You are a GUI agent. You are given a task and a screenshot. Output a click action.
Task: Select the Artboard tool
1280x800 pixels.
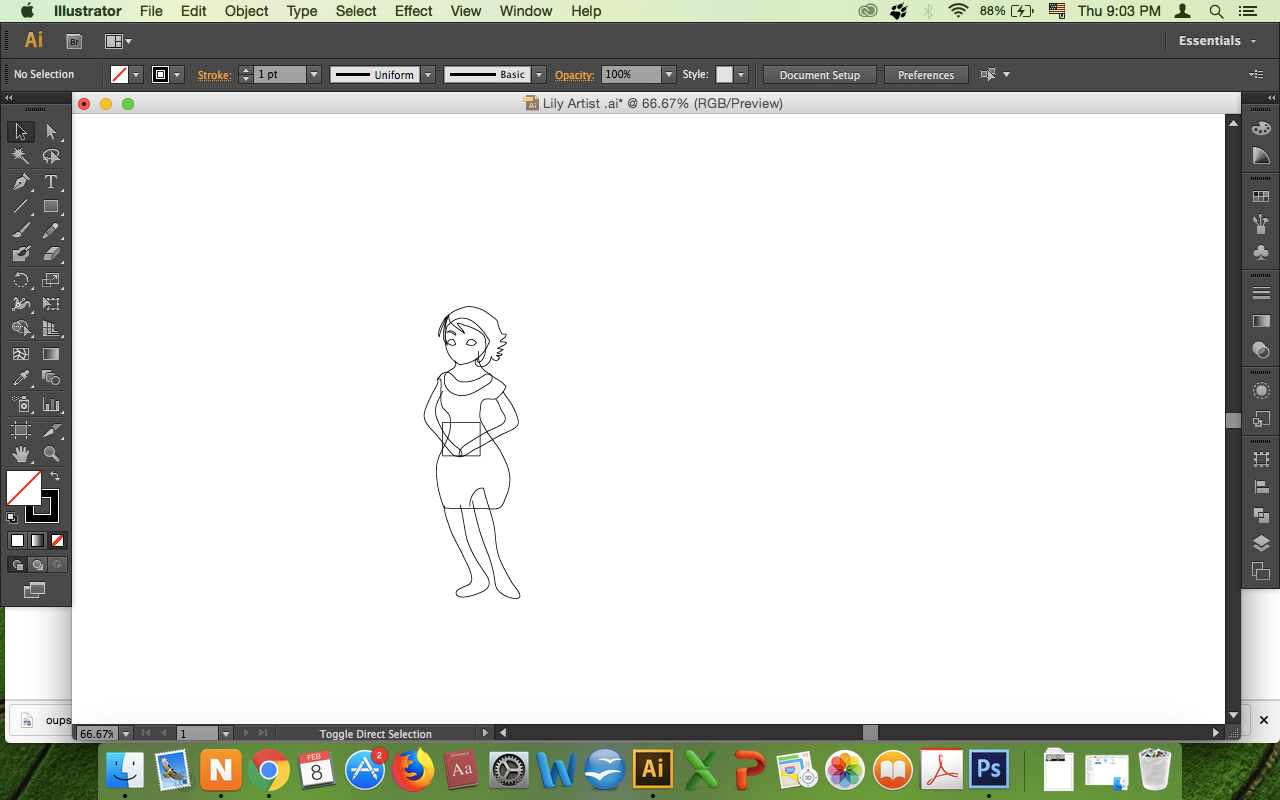21,430
